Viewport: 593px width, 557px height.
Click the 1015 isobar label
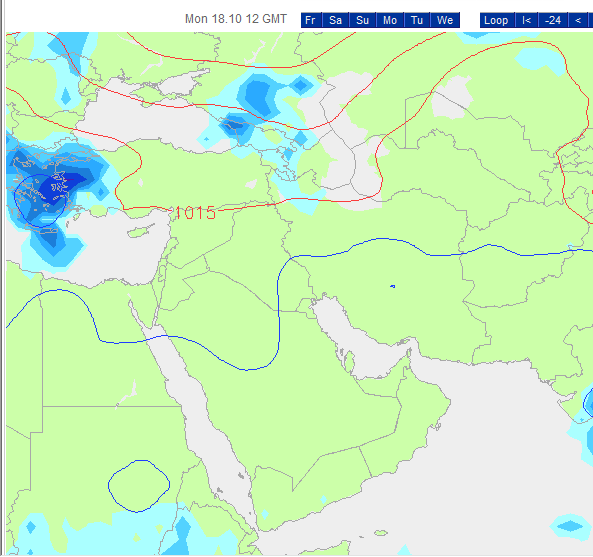click(x=195, y=213)
